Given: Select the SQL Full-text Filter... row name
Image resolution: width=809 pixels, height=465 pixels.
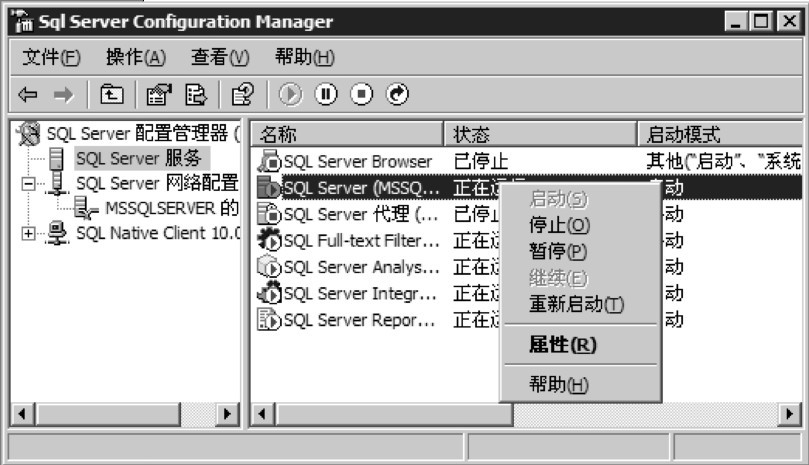Looking at the screenshot, I should click(x=362, y=240).
